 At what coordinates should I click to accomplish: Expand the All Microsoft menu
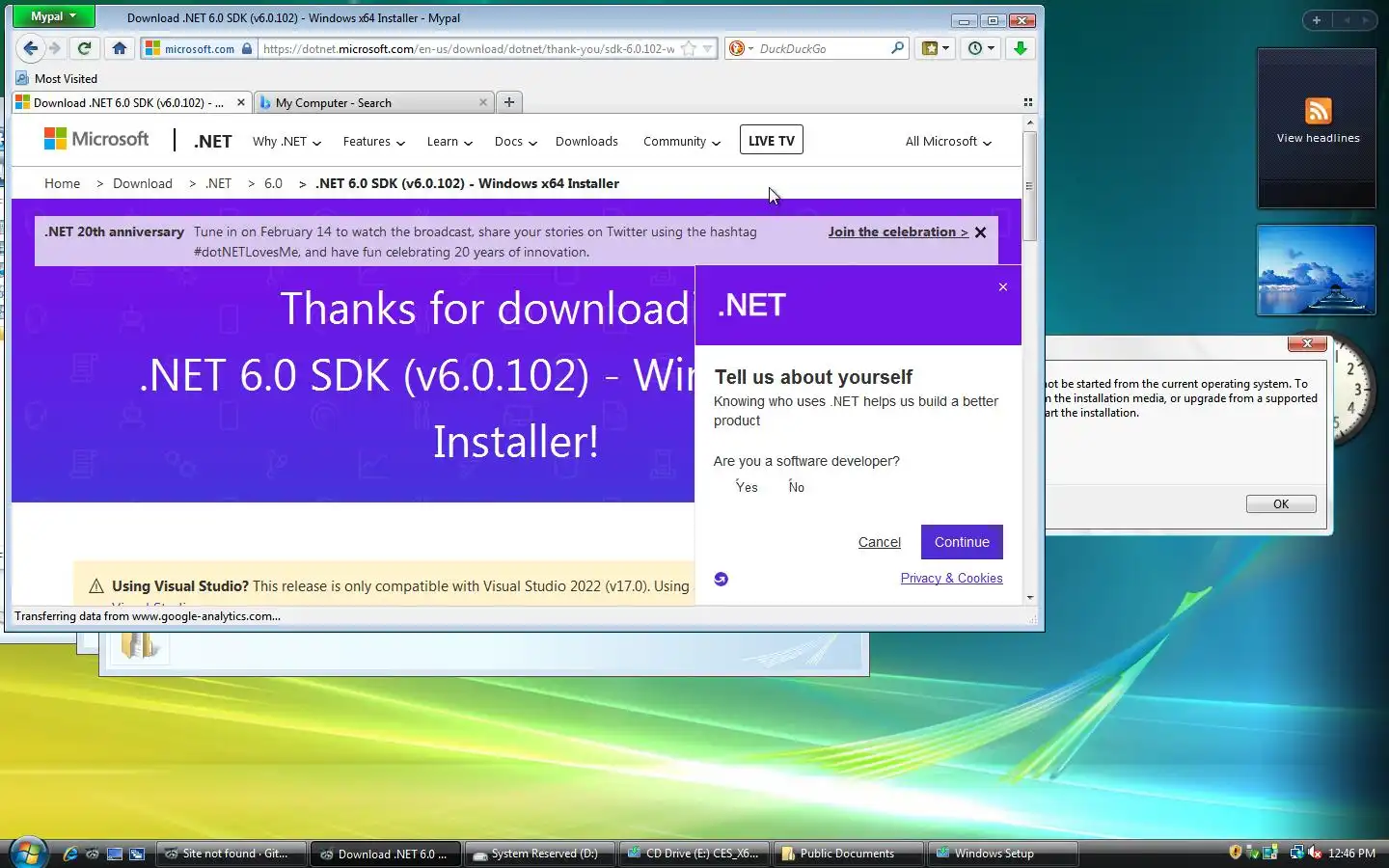click(x=948, y=142)
